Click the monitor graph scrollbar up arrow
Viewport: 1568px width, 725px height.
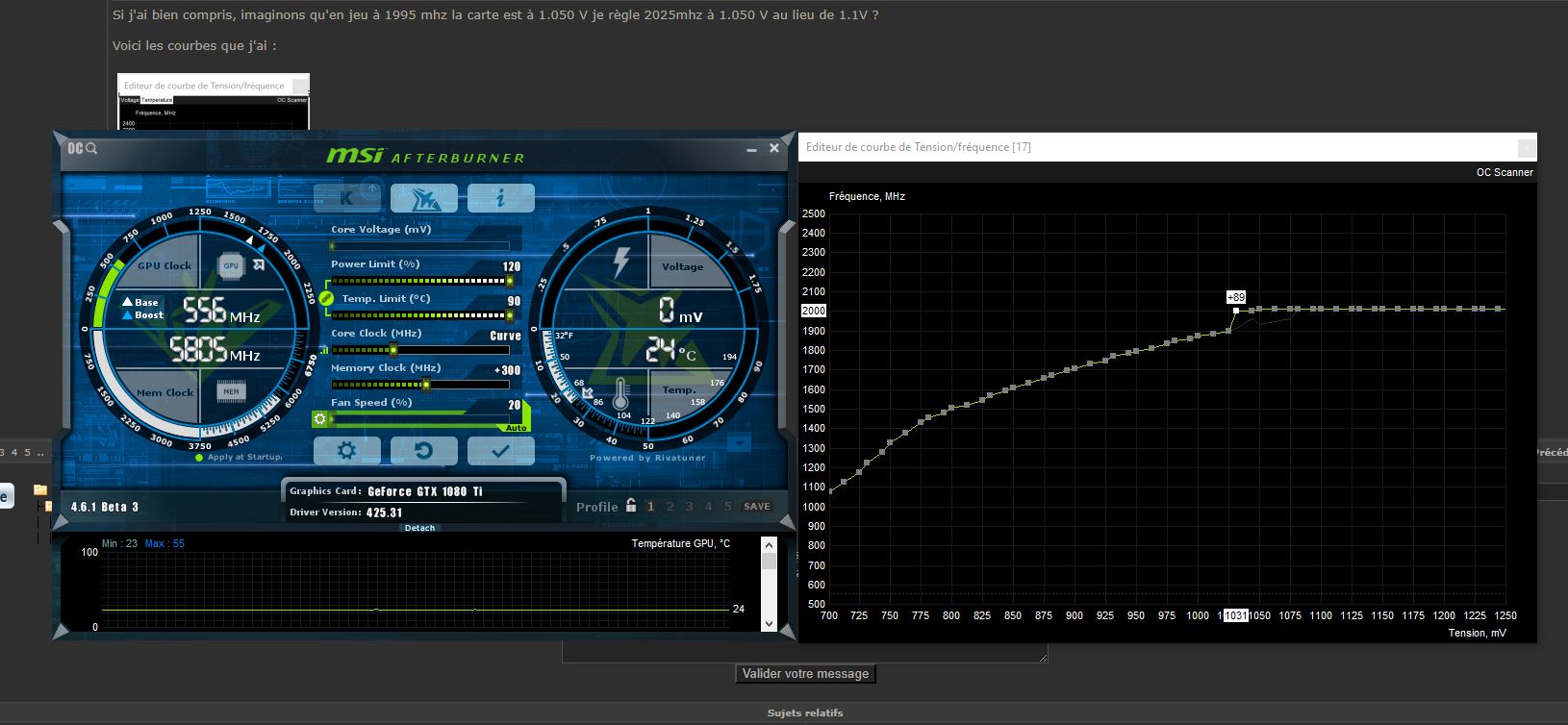point(769,545)
